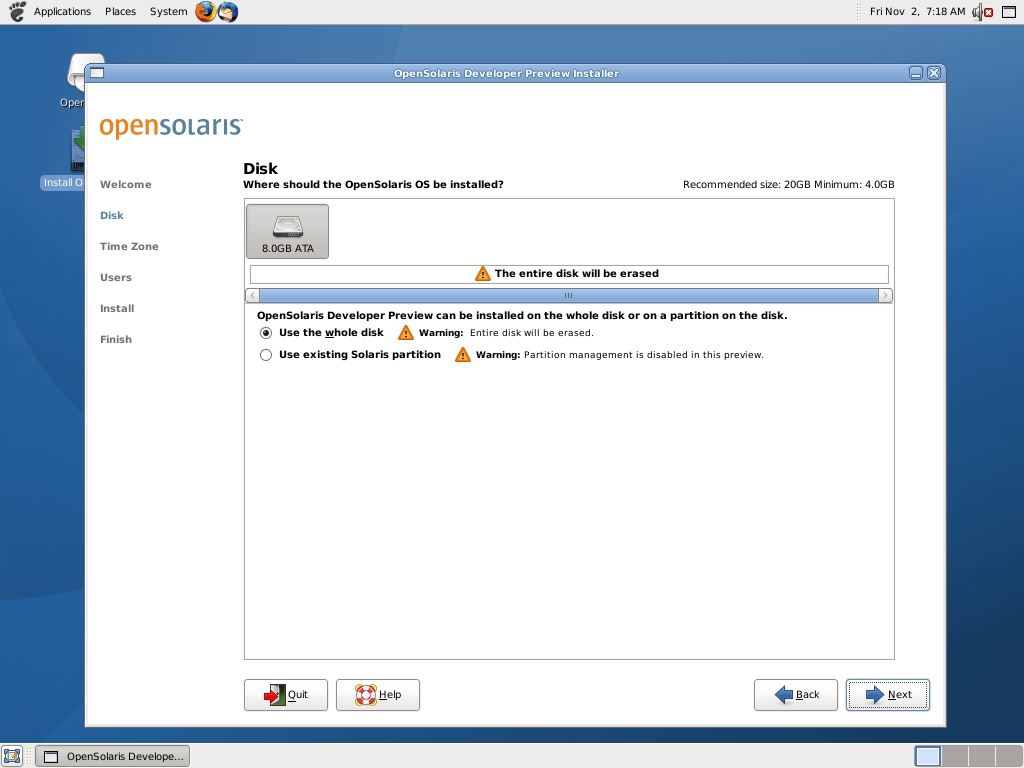The width and height of the screenshot is (1024, 768).
Task: Go Back to the Welcome step
Action: coord(796,695)
